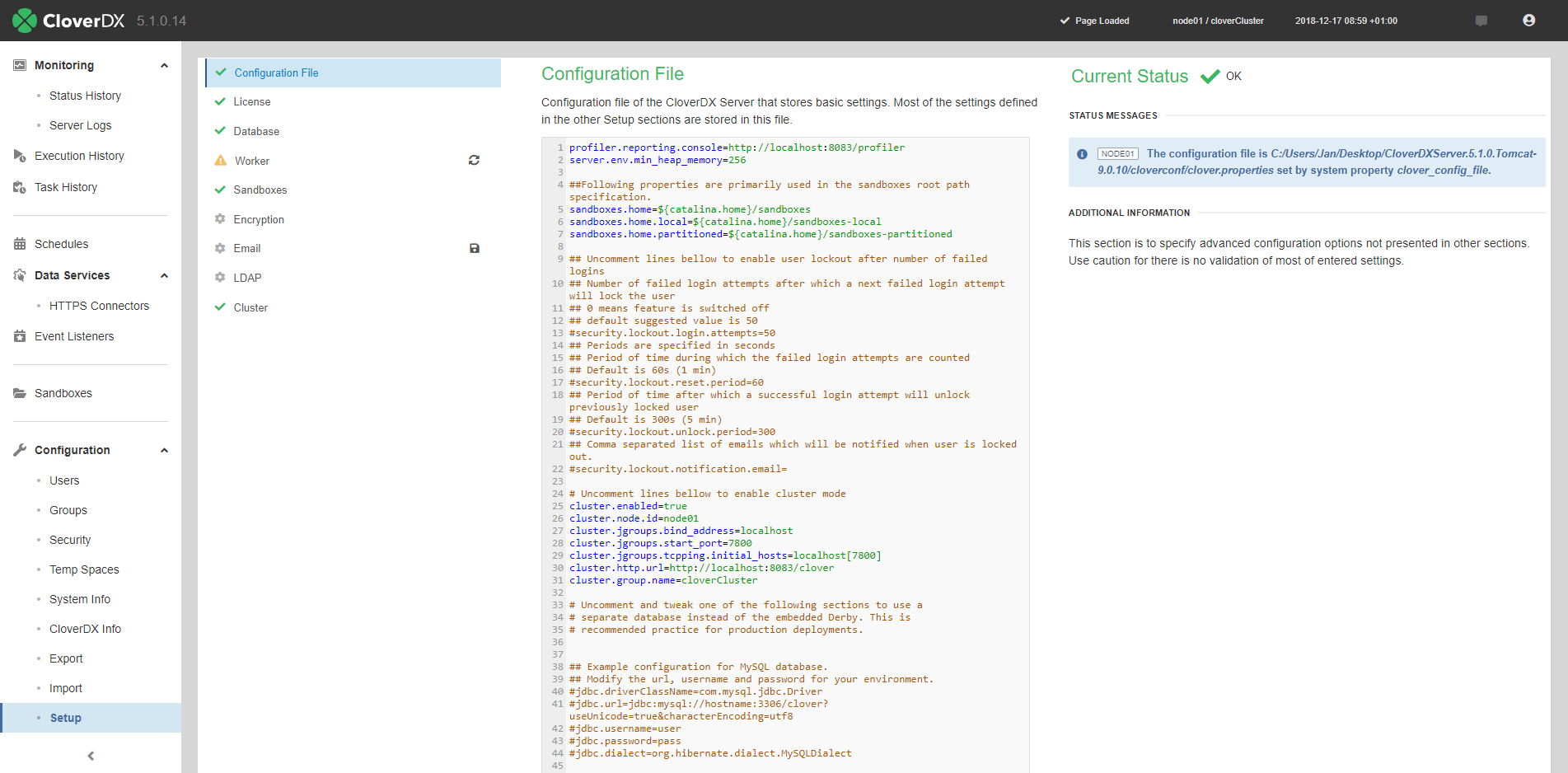
Task: Select Setup in the sidebar
Action: [x=91, y=718]
